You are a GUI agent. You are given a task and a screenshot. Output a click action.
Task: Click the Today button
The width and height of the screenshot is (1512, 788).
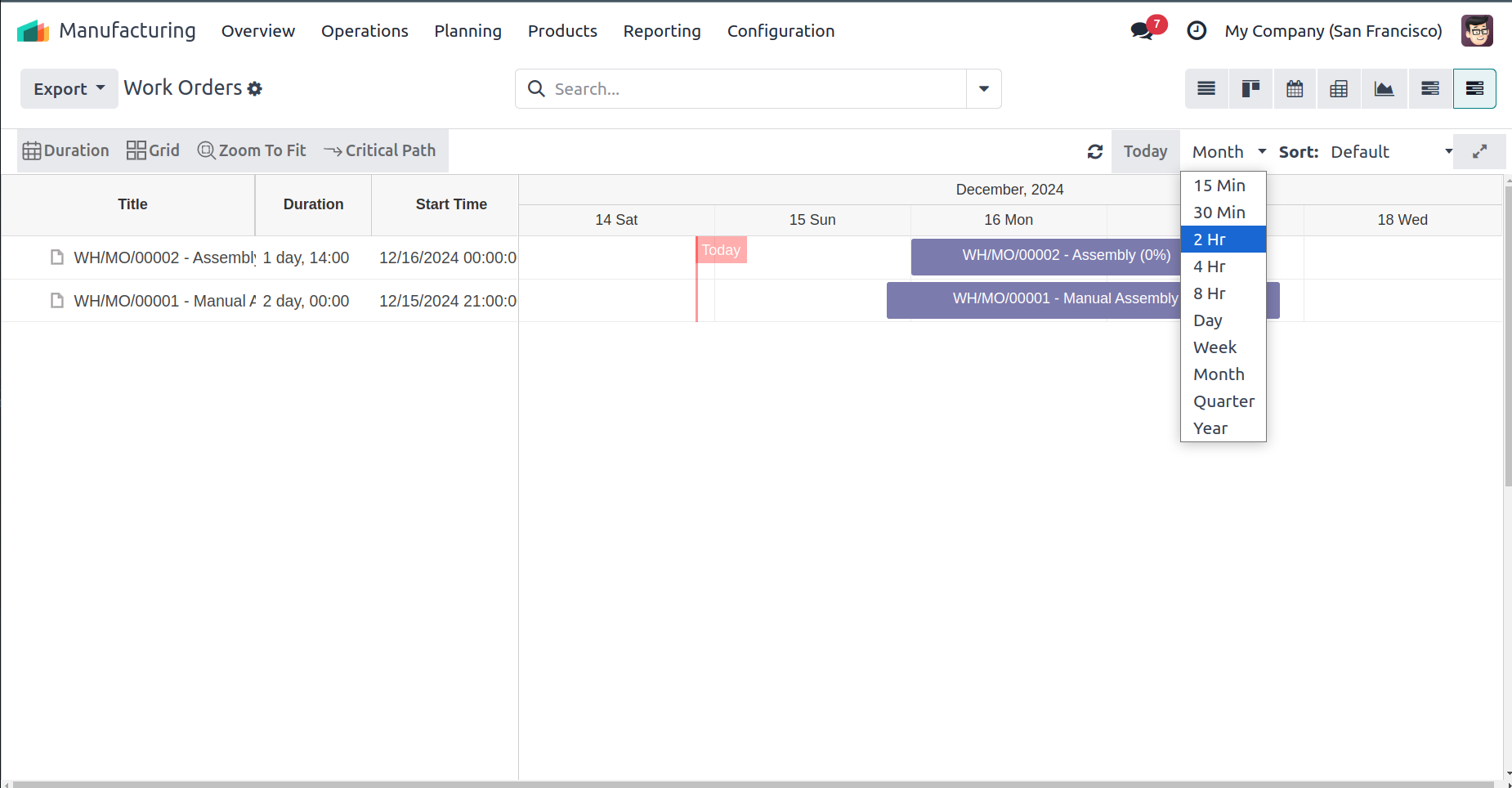[1145, 152]
